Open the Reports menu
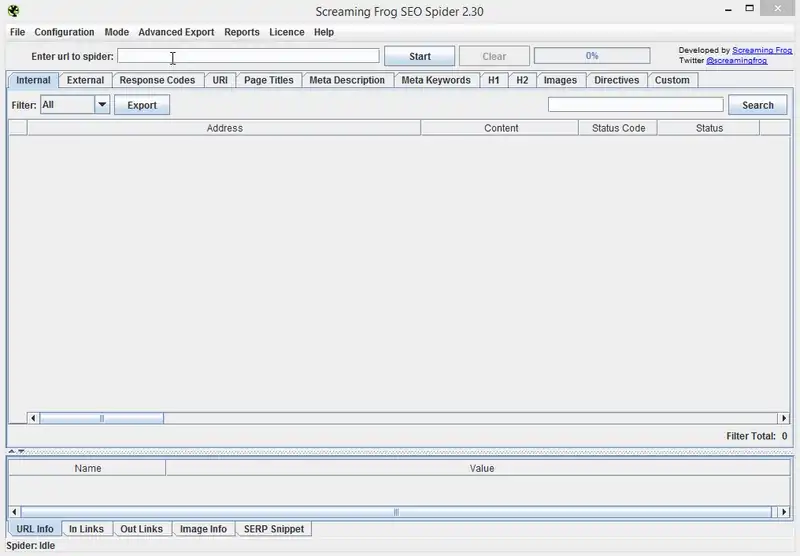 pos(242,32)
